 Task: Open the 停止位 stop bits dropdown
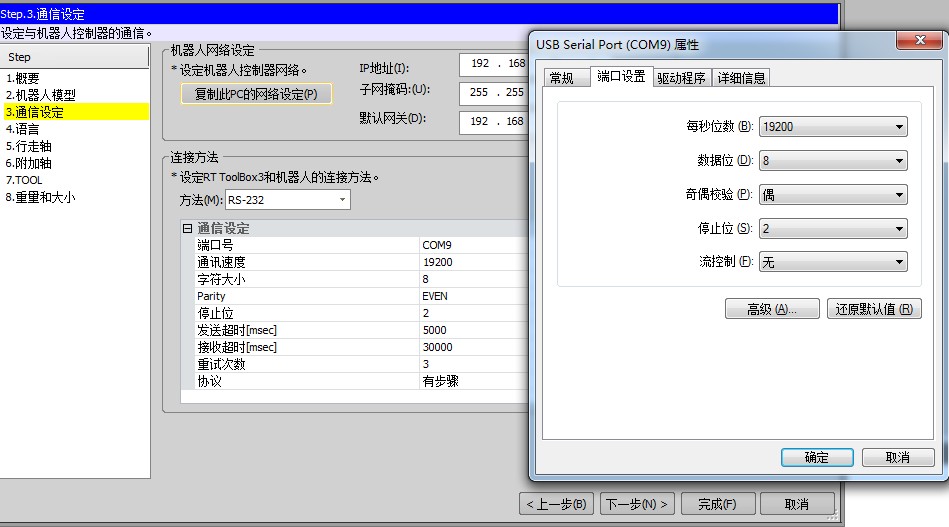(x=833, y=228)
